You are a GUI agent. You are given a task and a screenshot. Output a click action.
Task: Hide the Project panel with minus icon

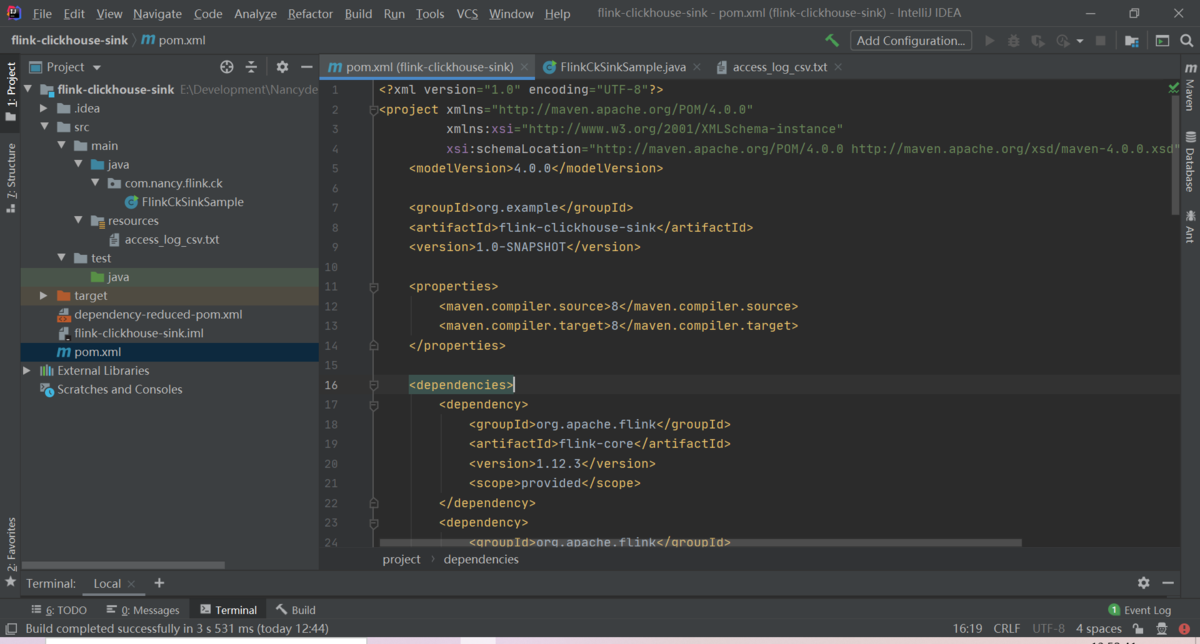click(x=306, y=67)
